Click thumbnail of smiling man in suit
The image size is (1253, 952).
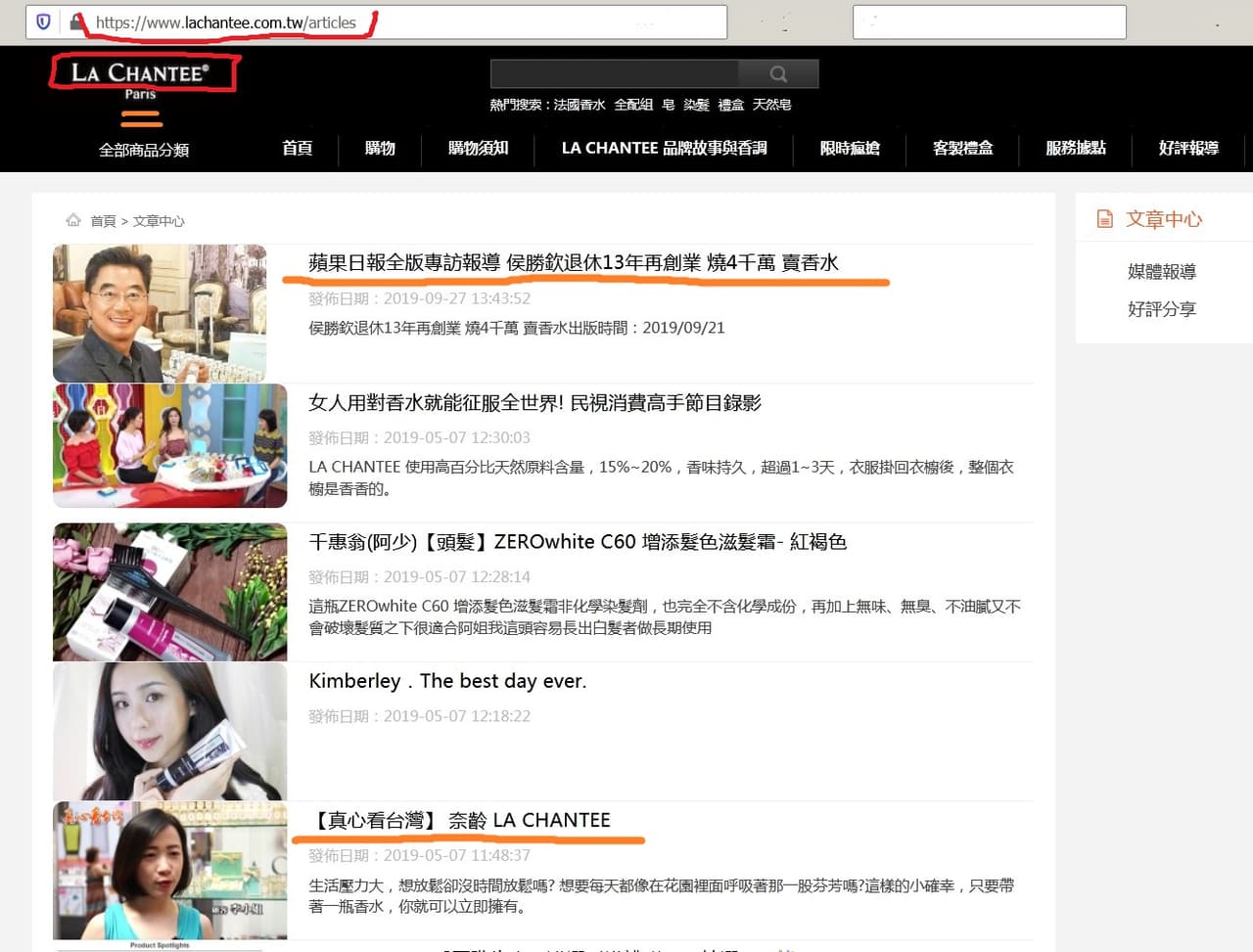point(160,313)
